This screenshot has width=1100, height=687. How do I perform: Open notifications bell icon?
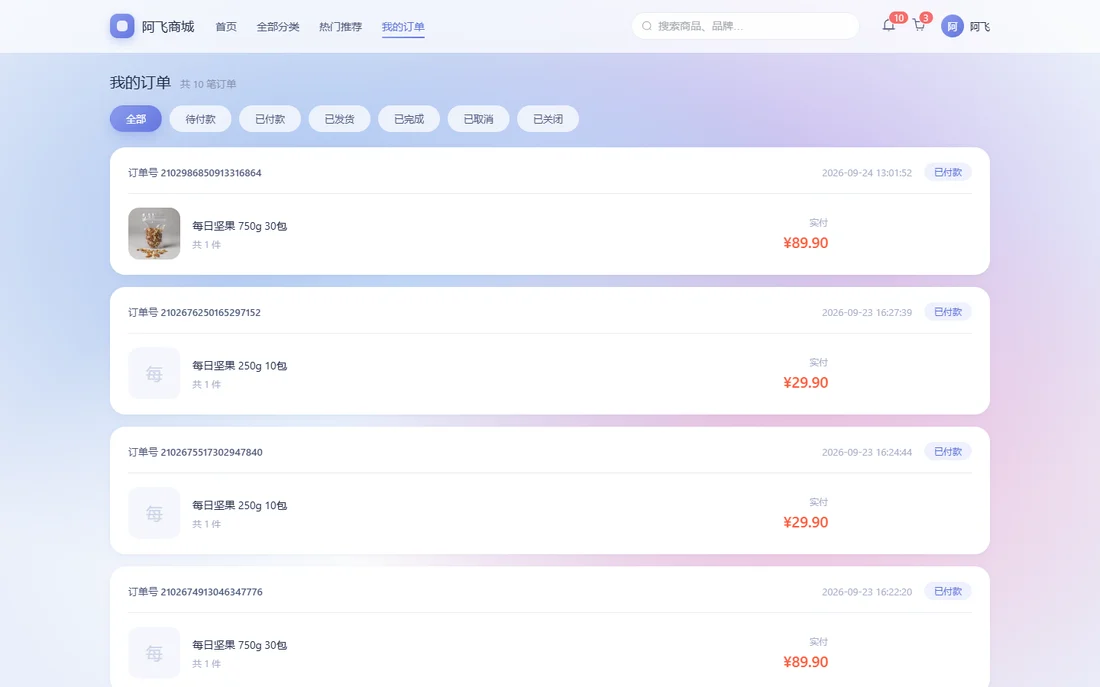(889, 26)
